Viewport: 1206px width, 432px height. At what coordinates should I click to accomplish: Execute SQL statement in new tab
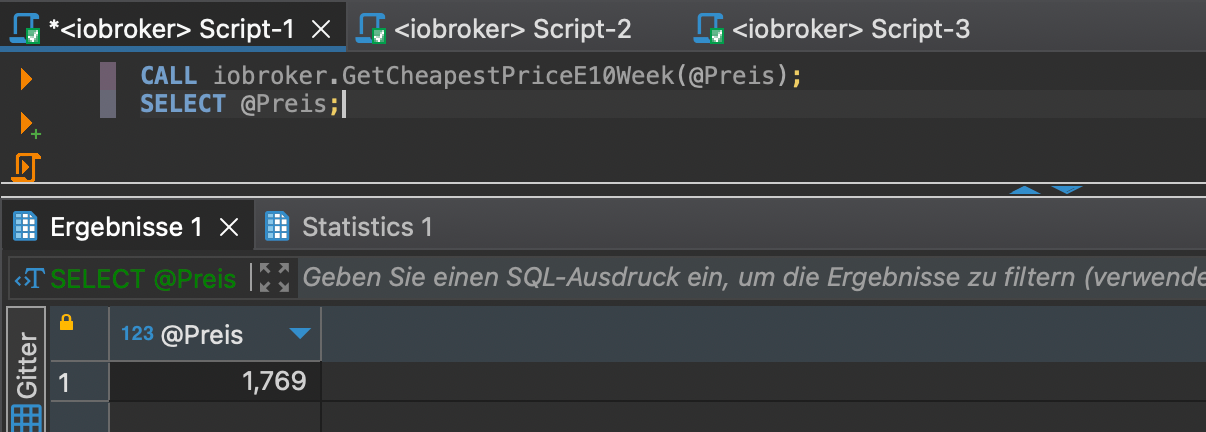coord(29,125)
